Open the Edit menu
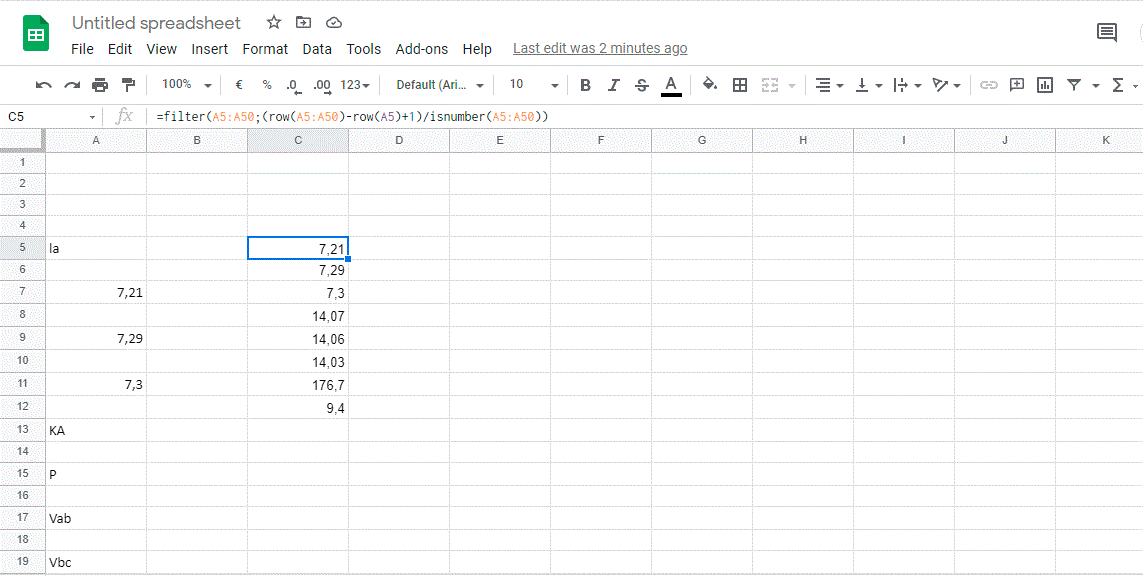The width and height of the screenshot is (1143, 576). tap(120, 49)
